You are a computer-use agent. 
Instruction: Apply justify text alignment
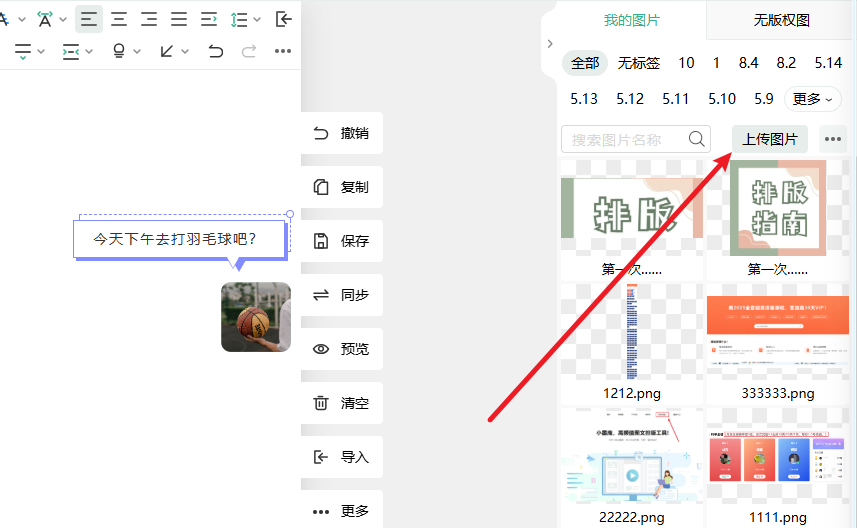tap(179, 19)
